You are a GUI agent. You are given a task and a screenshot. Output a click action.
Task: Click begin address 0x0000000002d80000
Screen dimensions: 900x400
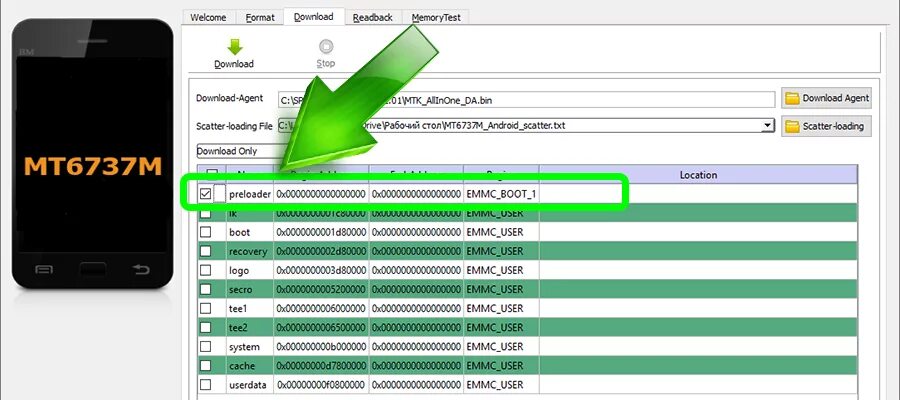321,251
